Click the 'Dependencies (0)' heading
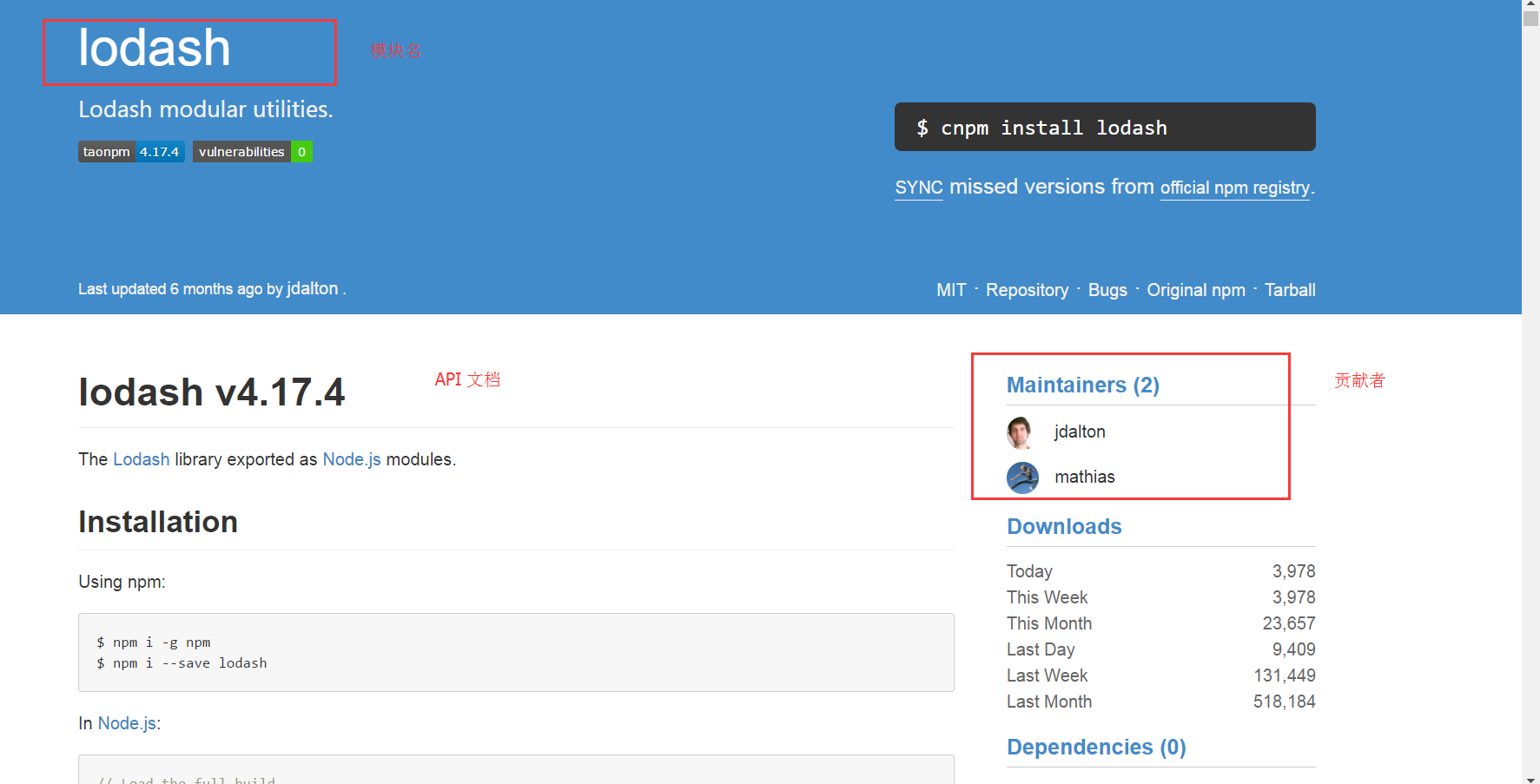This screenshot has height=784, width=1540. pyautogui.click(x=1096, y=747)
